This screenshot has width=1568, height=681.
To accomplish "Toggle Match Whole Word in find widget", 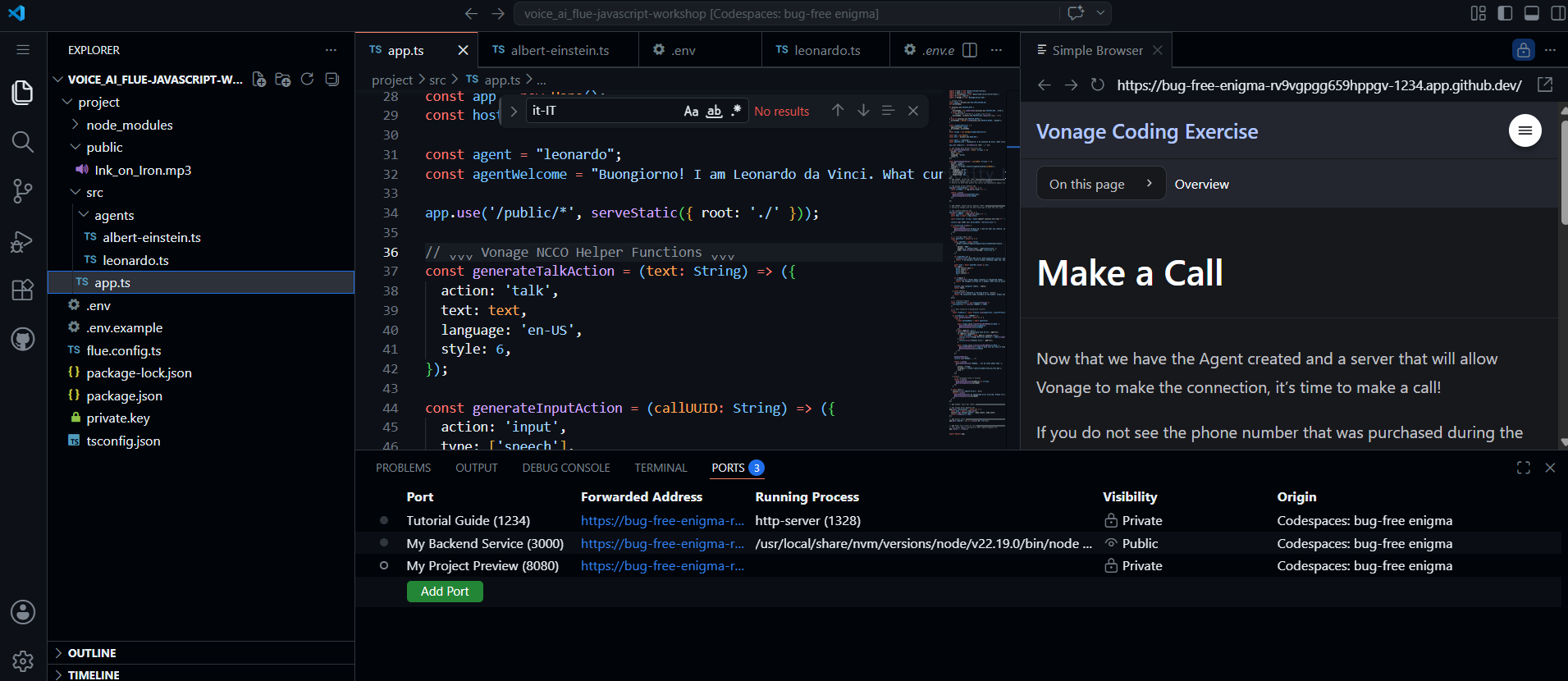I will [715, 111].
